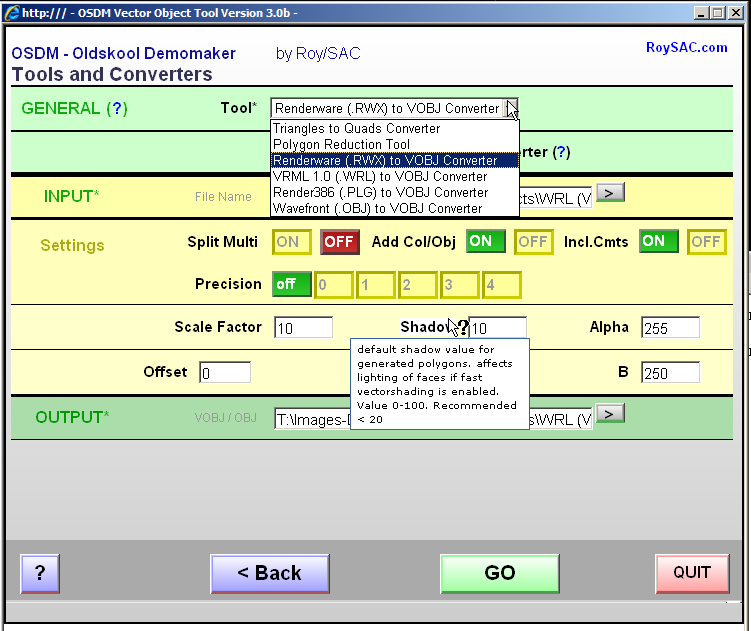The image size is (751, 631).
Task: Browse for input file with arrow button
Action: (610, 193)
